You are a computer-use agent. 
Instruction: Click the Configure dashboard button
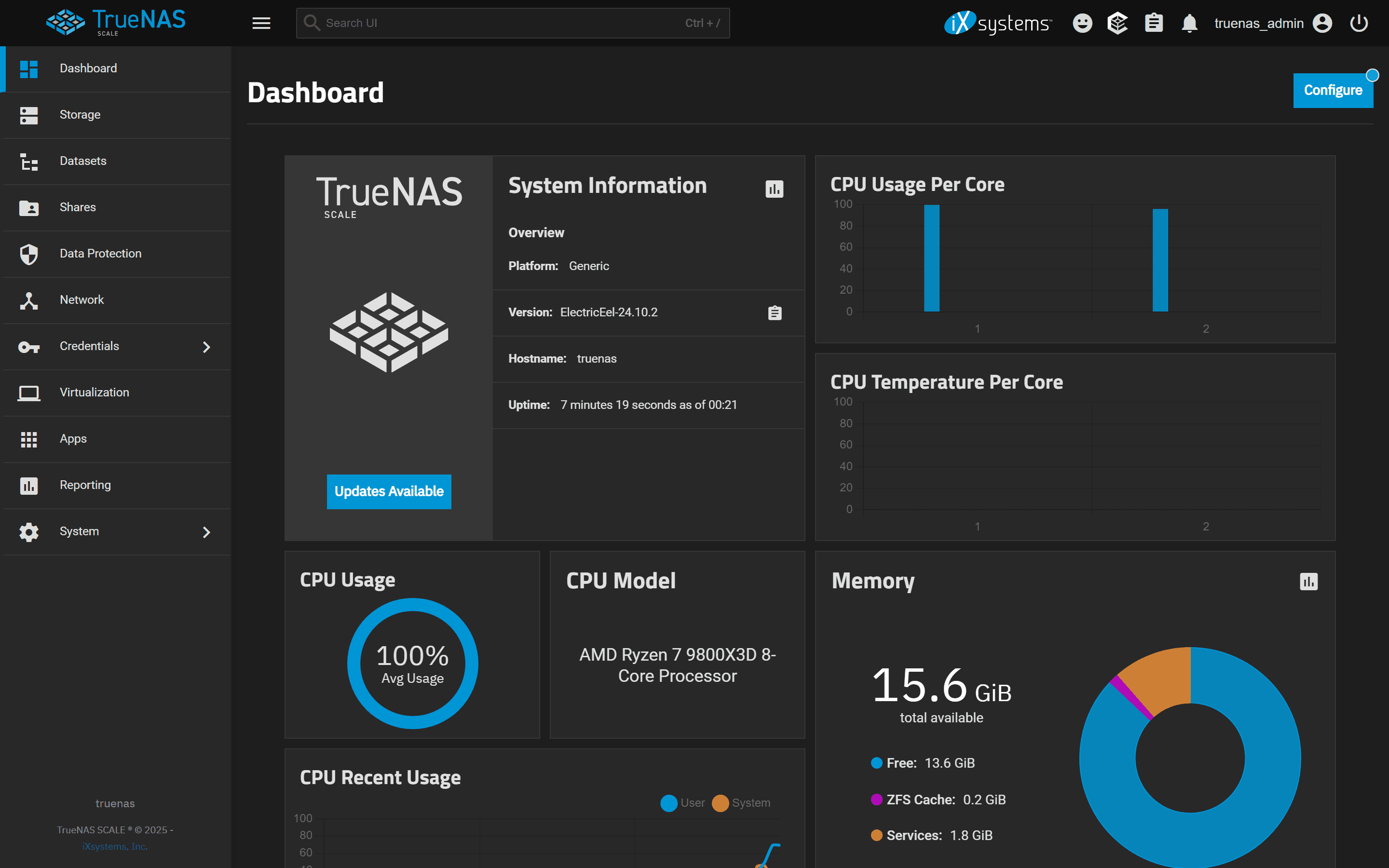1333,90
